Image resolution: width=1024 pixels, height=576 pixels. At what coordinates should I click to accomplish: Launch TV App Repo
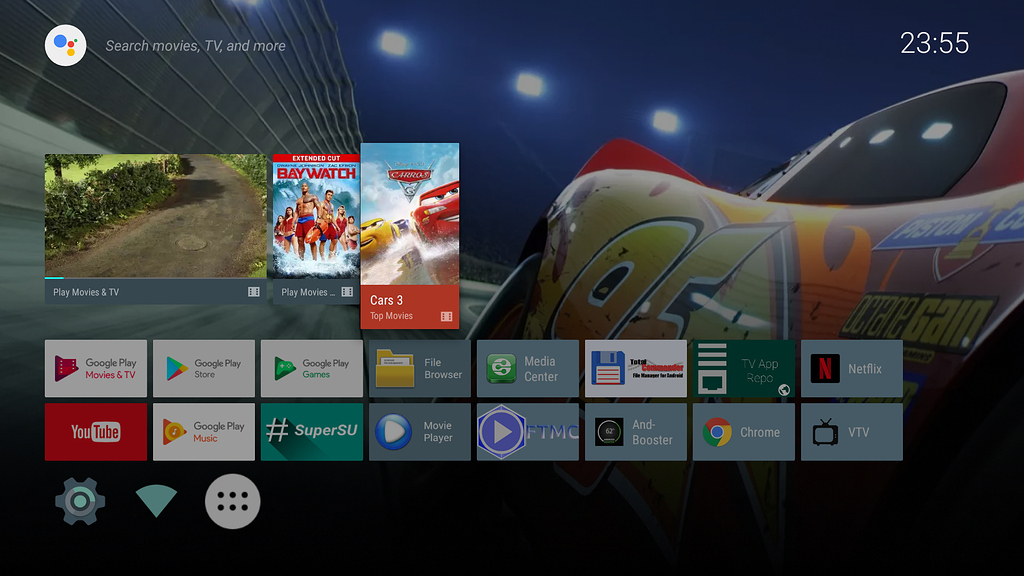click(x=743, y=368)
